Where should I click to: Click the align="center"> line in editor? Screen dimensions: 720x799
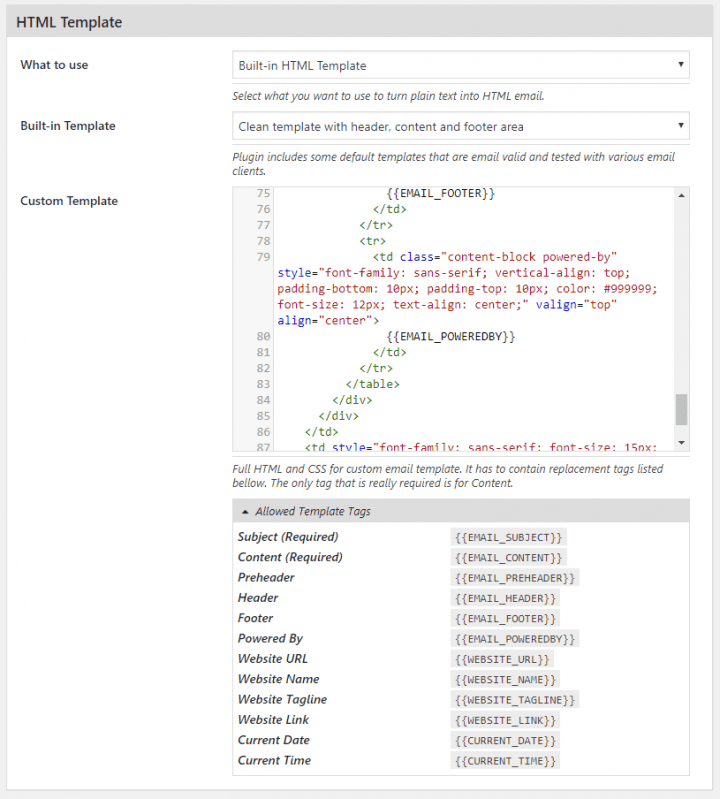click(x=328, y=321)
